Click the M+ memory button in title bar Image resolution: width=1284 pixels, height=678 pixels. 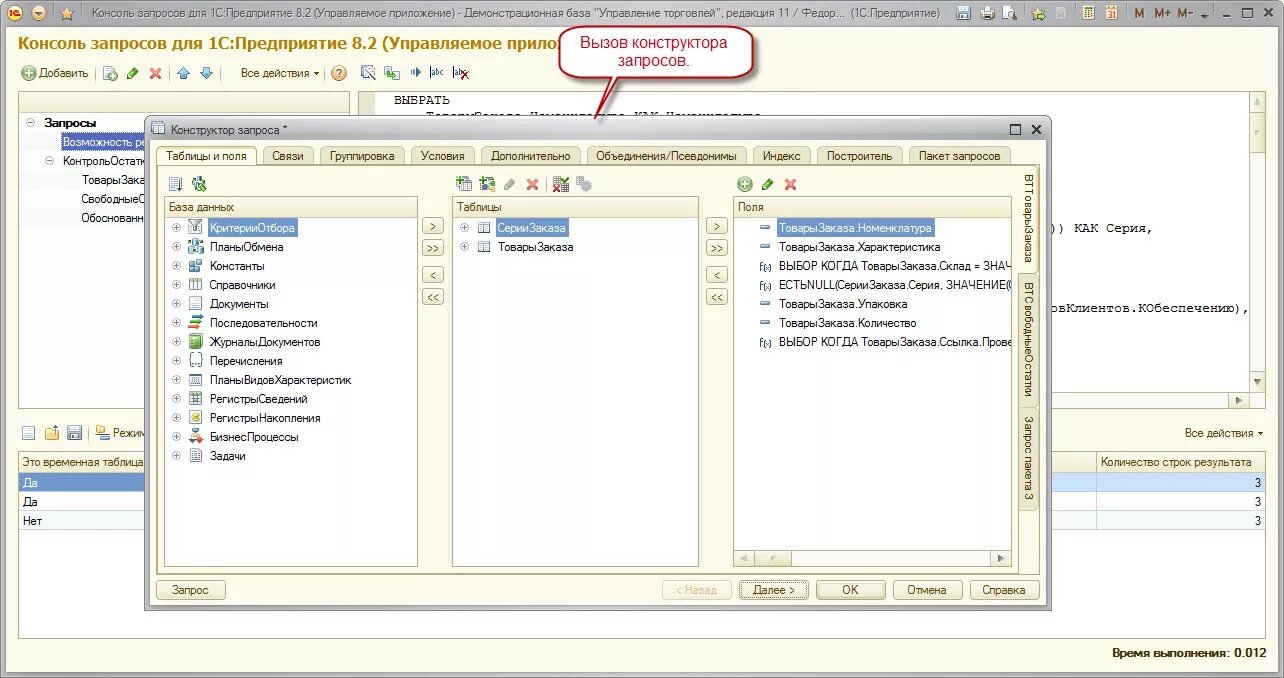click(x=1162, y=13)
